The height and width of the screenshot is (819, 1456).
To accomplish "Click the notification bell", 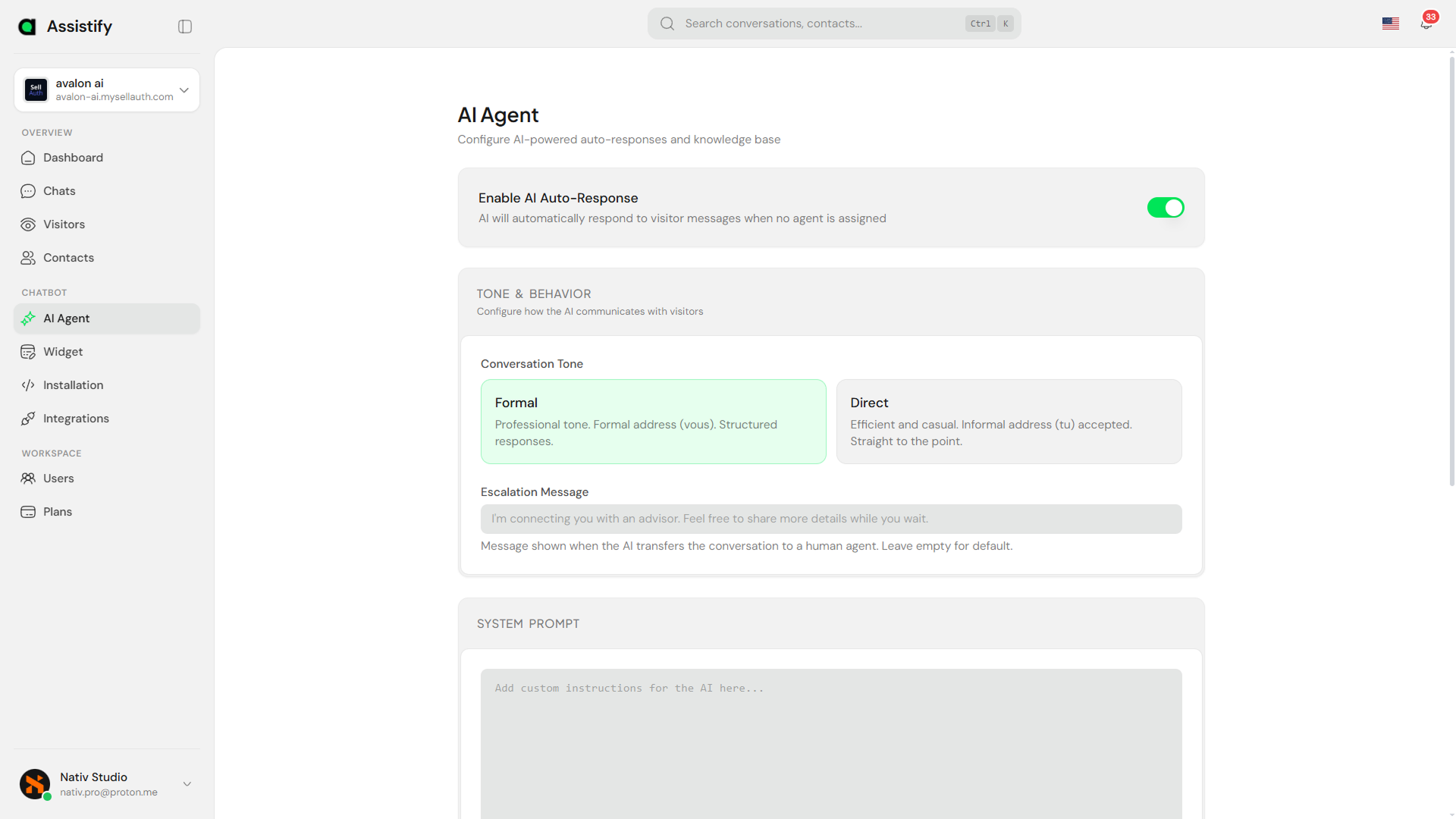I will pyautogui.click(x=1426, y=24).
